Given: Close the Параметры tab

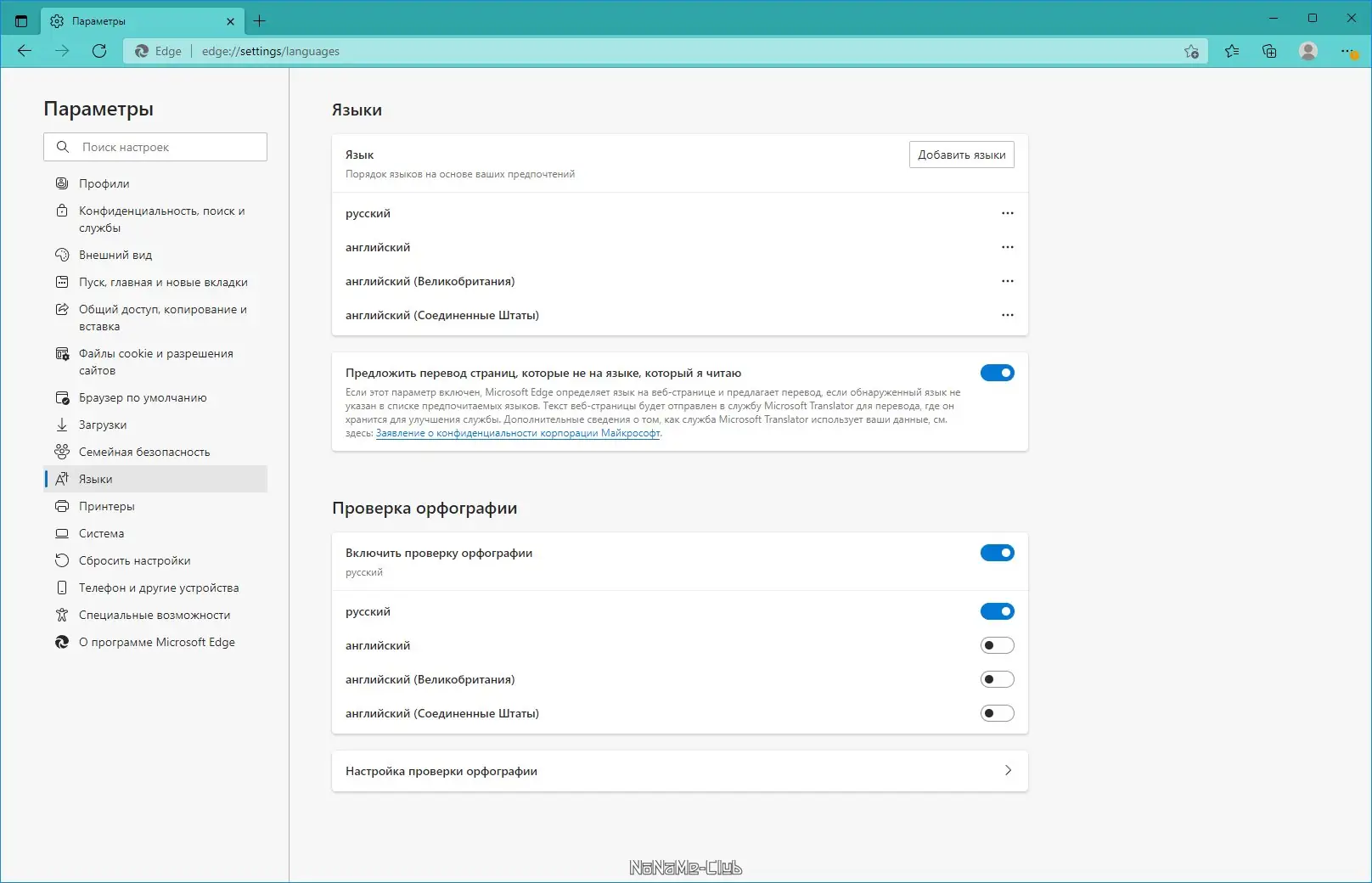Looking at the screenshot, I should click(230, 21).
